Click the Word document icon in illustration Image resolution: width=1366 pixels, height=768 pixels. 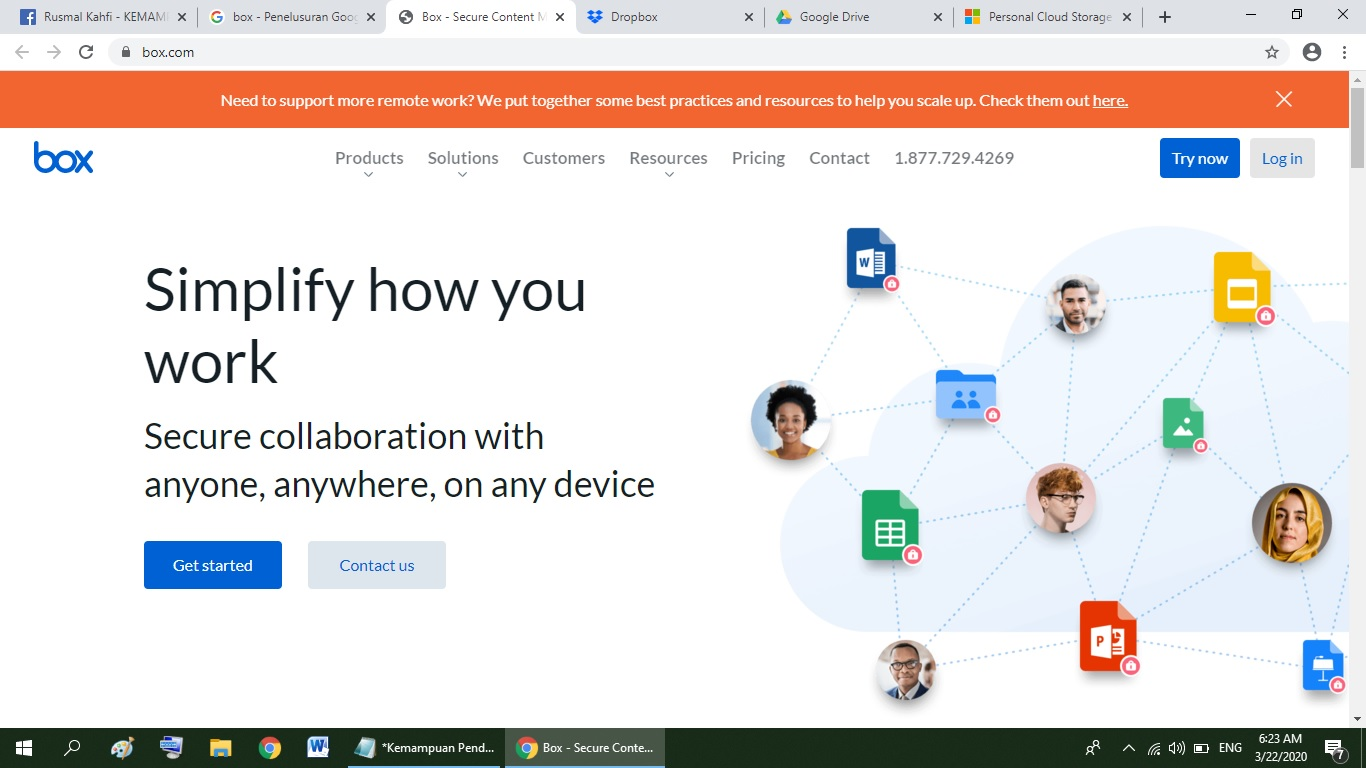[x=871, y=258]
